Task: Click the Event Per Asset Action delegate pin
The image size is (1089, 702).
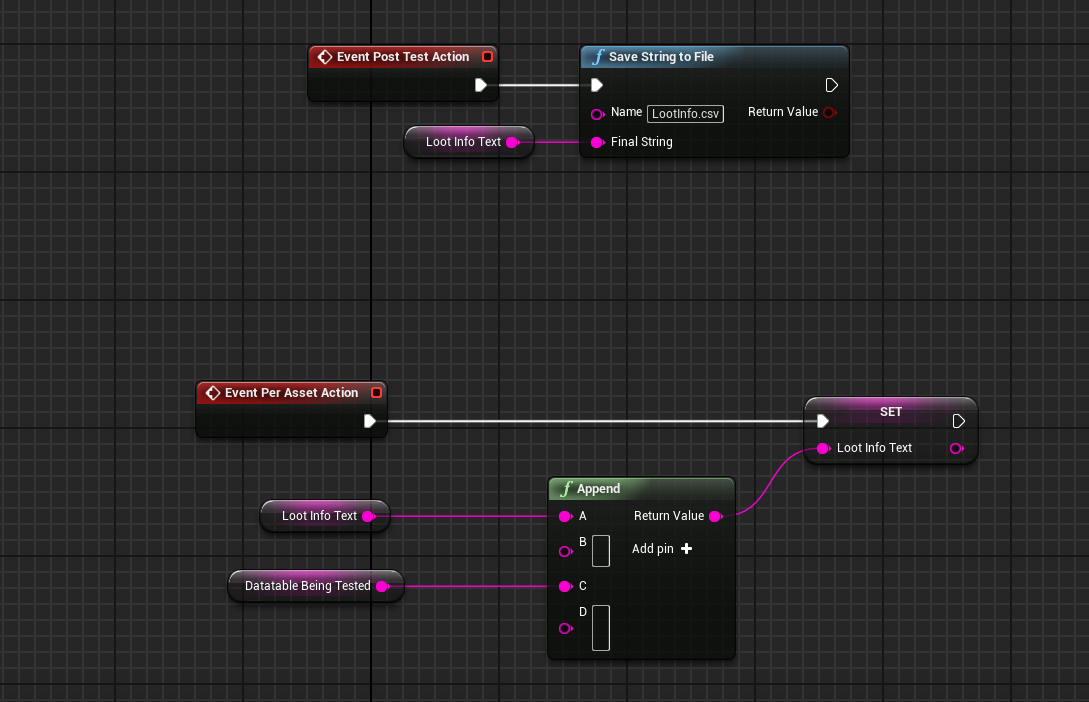Action: (376, 393)
